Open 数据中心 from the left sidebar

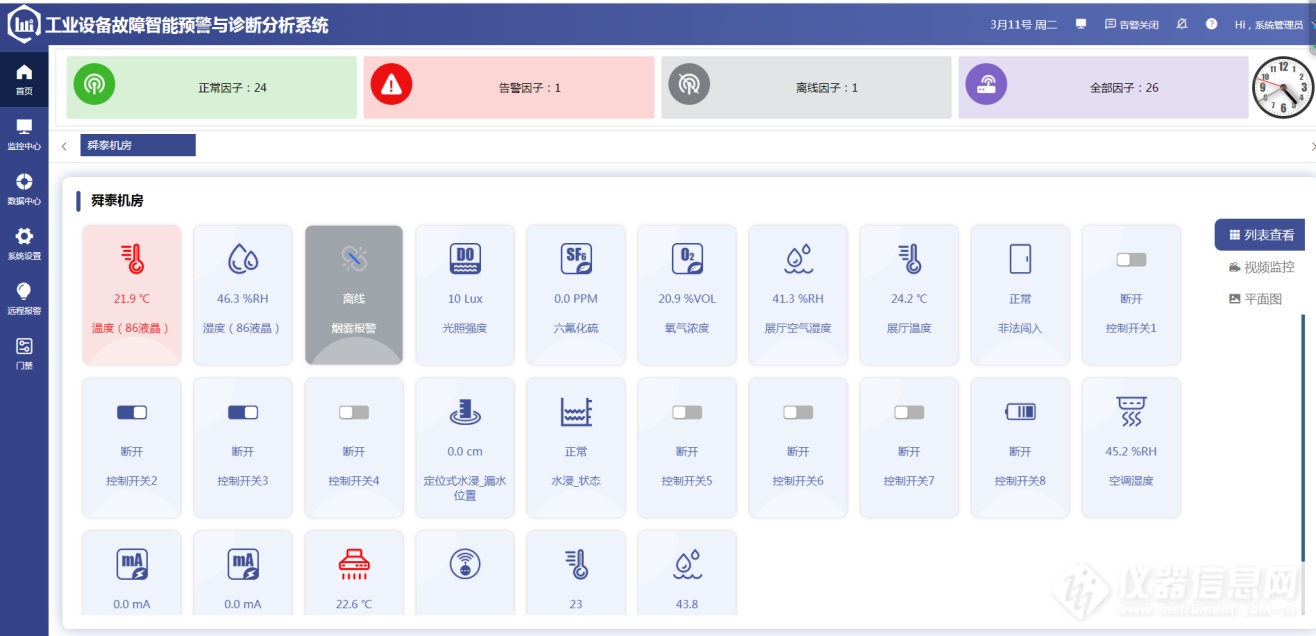24,183
